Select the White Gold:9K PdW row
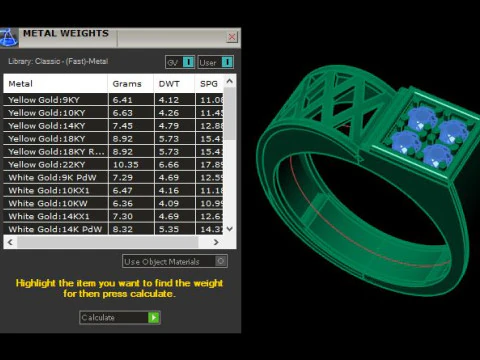This screenshot has height=360, width=480. pos(113,177)
